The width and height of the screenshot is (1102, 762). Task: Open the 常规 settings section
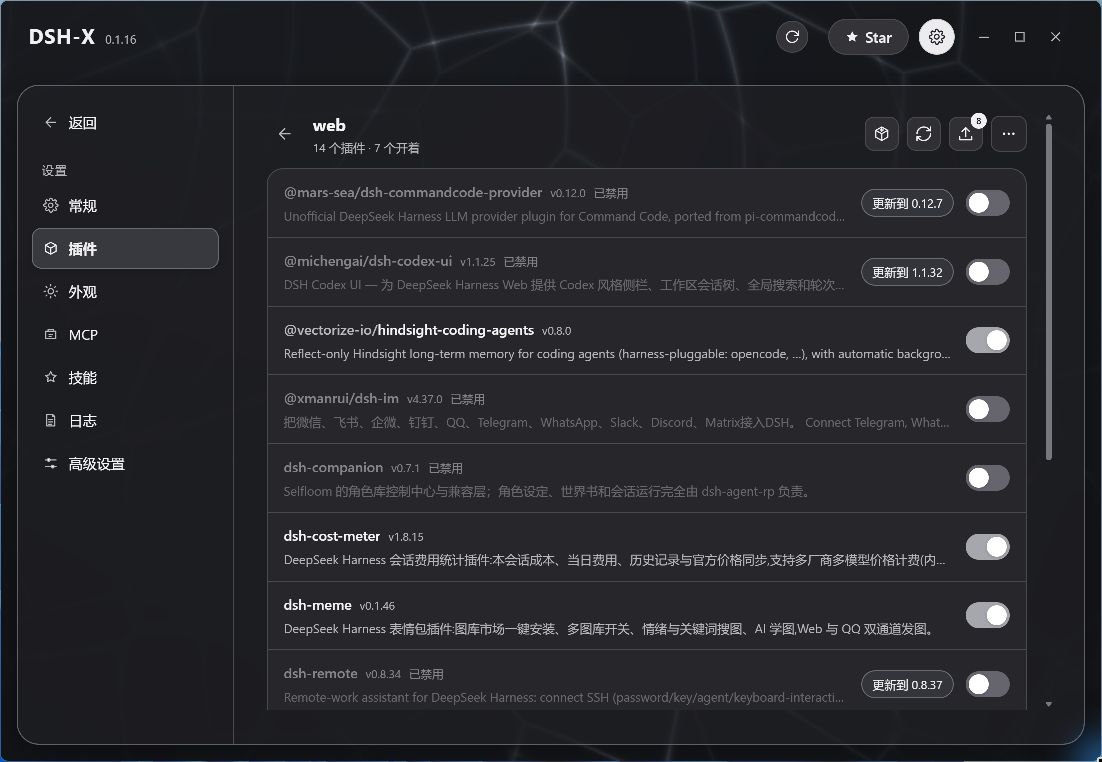click(125, 206)
